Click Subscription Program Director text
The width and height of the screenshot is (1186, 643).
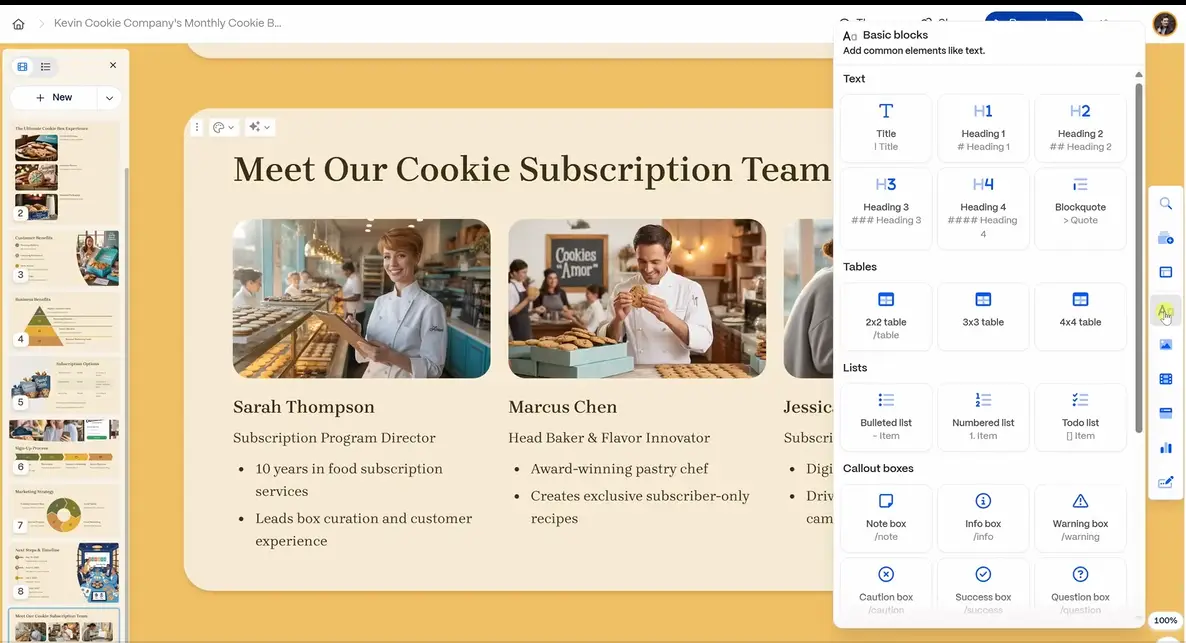[x=334, y=438]
